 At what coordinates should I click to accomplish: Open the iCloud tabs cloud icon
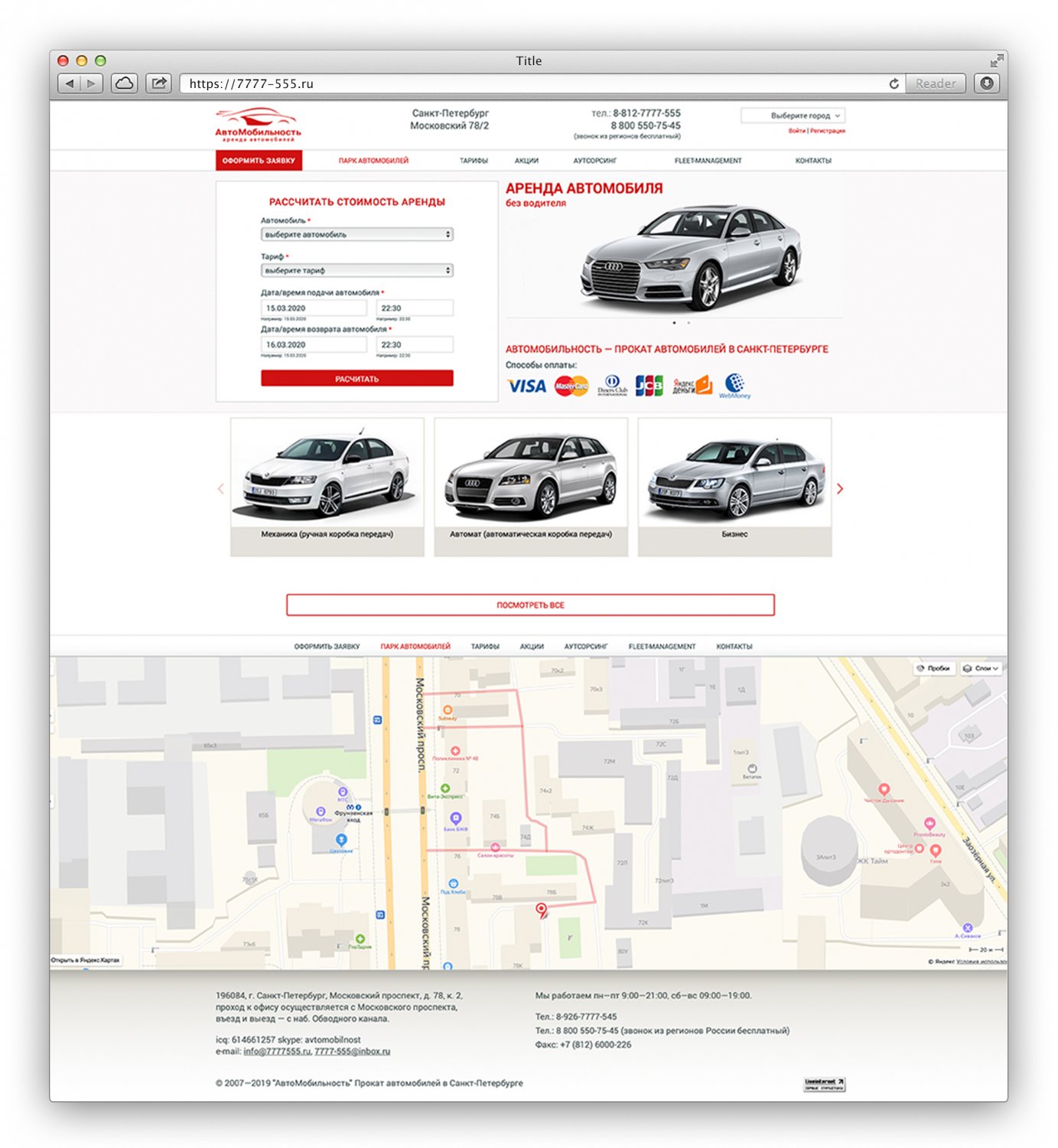[125, 83]
